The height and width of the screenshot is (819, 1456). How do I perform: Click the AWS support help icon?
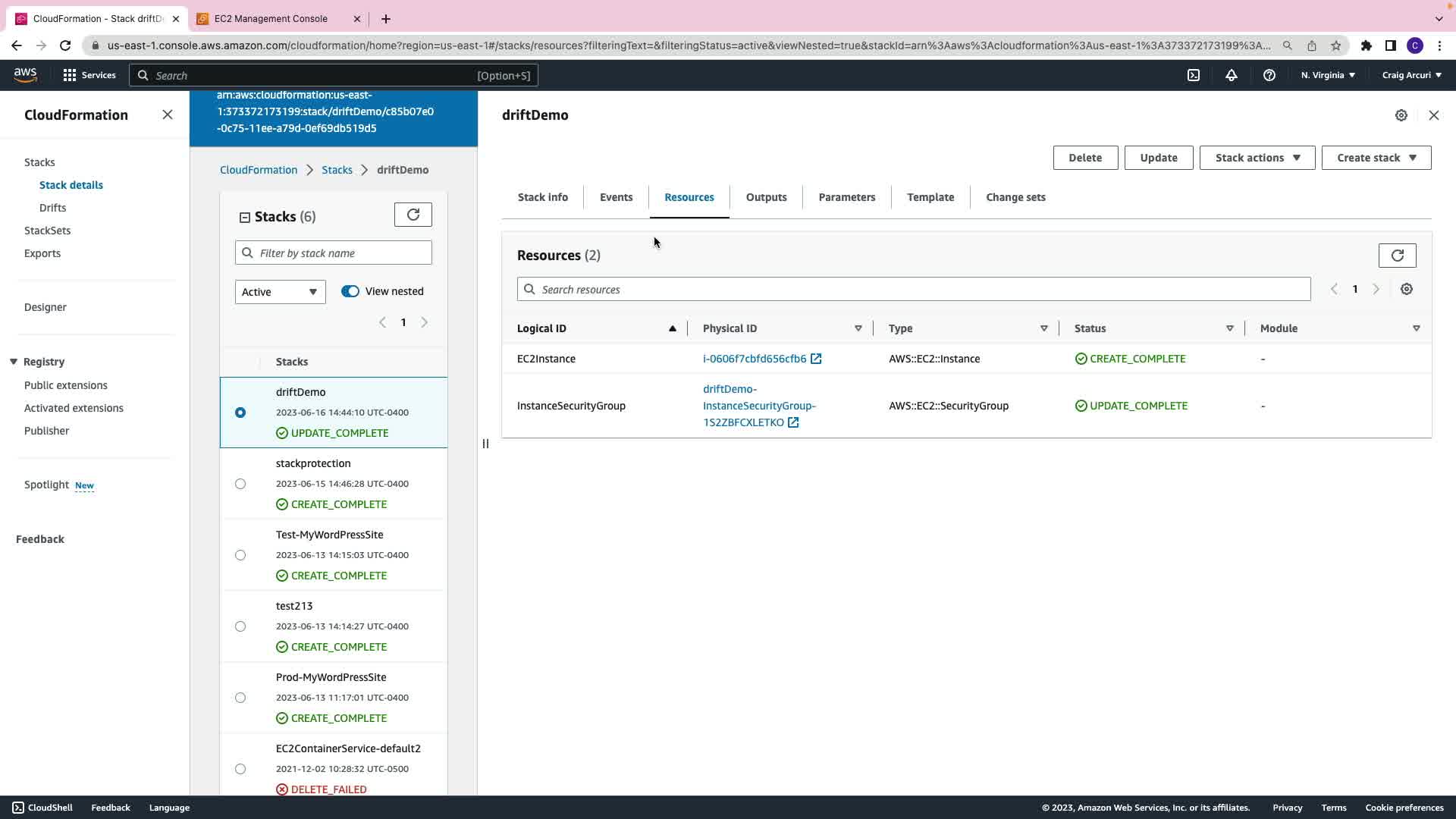pos(1269,75)
